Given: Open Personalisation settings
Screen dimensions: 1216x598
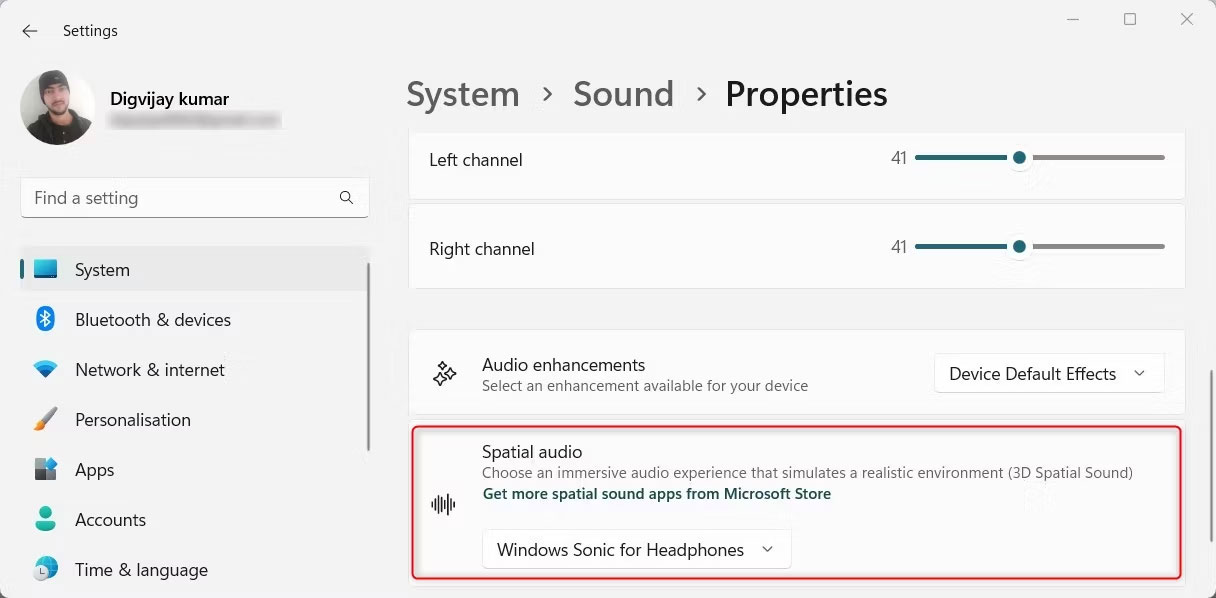Looking at the screenshot, I should point(45,419).
